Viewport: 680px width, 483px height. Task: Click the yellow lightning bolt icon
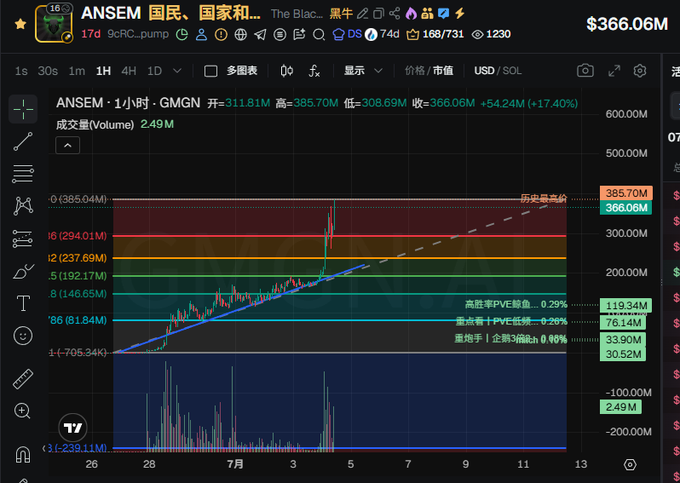tap(460, 14)
